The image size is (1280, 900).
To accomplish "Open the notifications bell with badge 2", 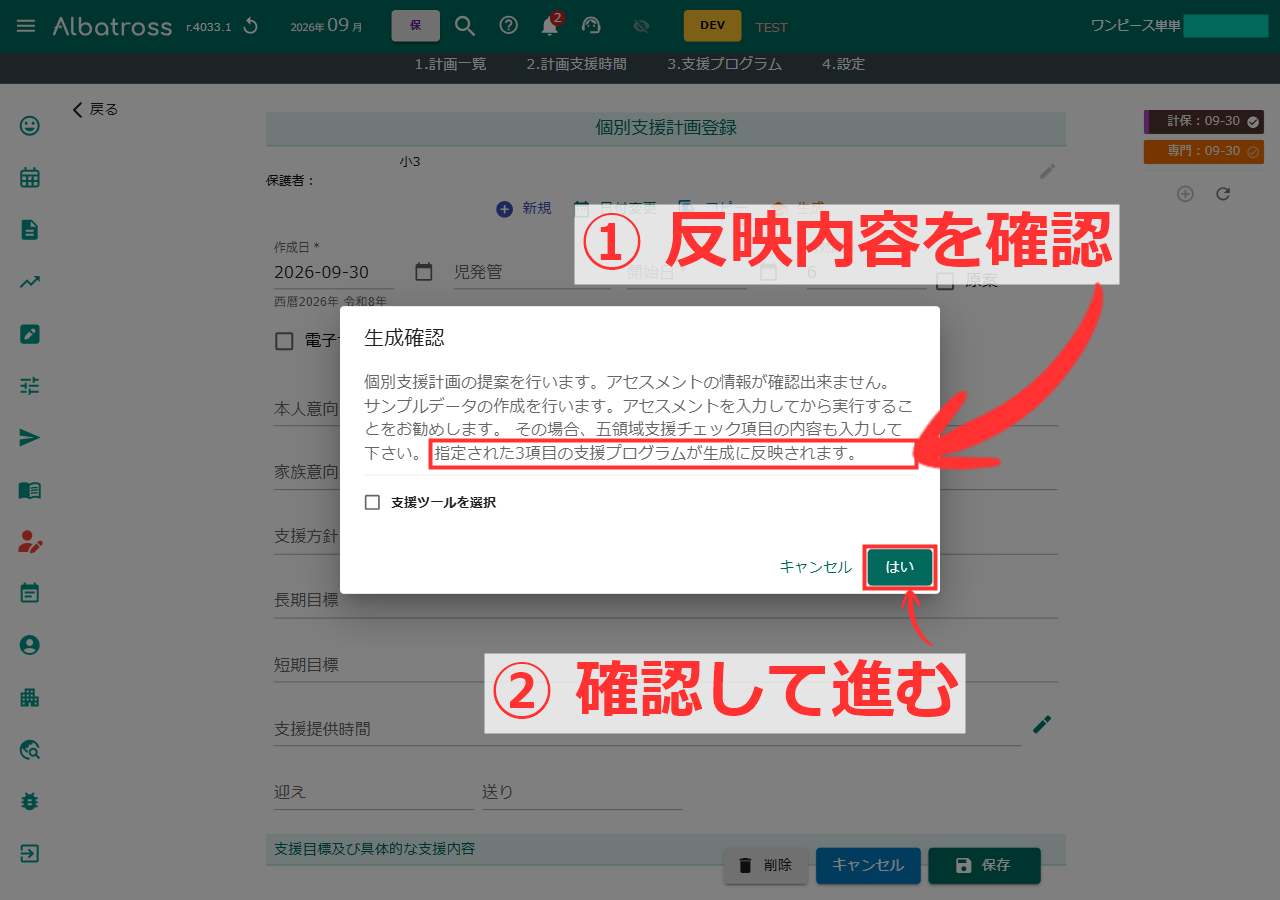I will click(x=550, y=26).
